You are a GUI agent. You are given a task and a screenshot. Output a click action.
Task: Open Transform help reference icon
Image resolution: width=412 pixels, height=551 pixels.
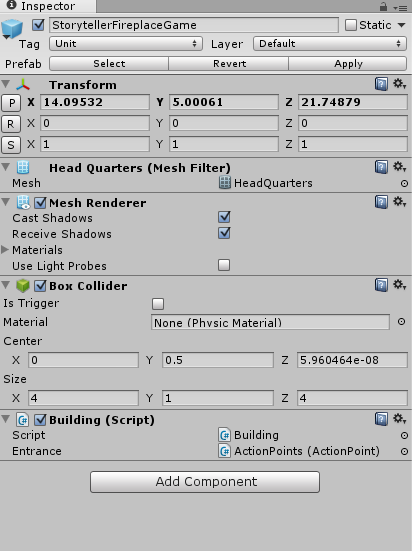click(x=381, y=84)
